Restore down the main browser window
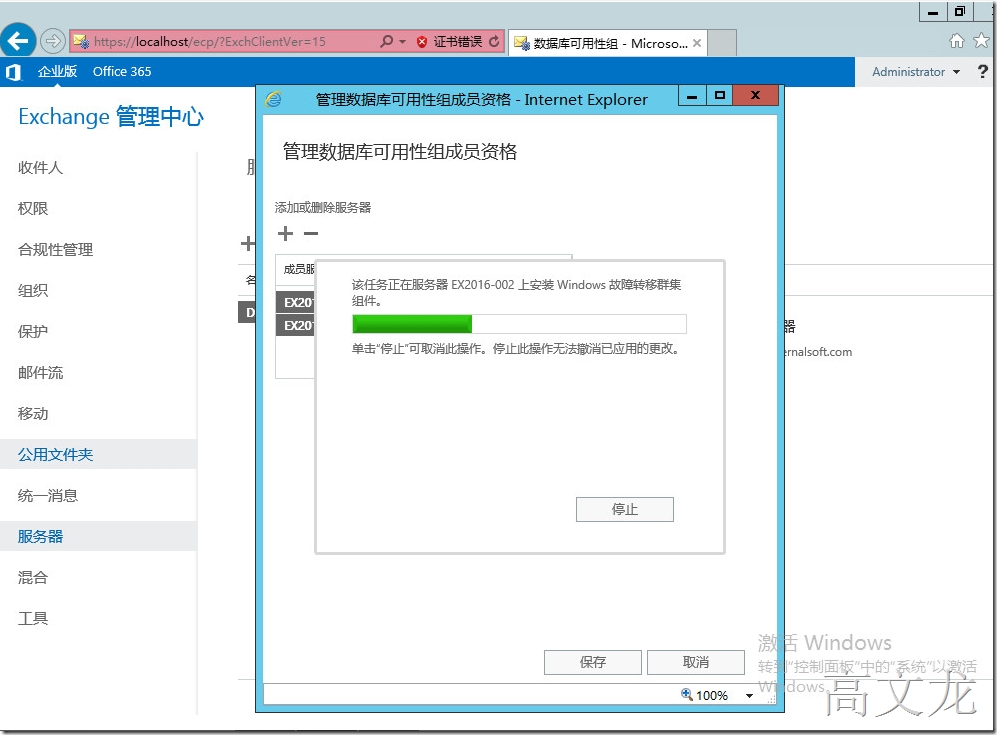997x735 pixels. pyautogui.click(x=959, y=11)
